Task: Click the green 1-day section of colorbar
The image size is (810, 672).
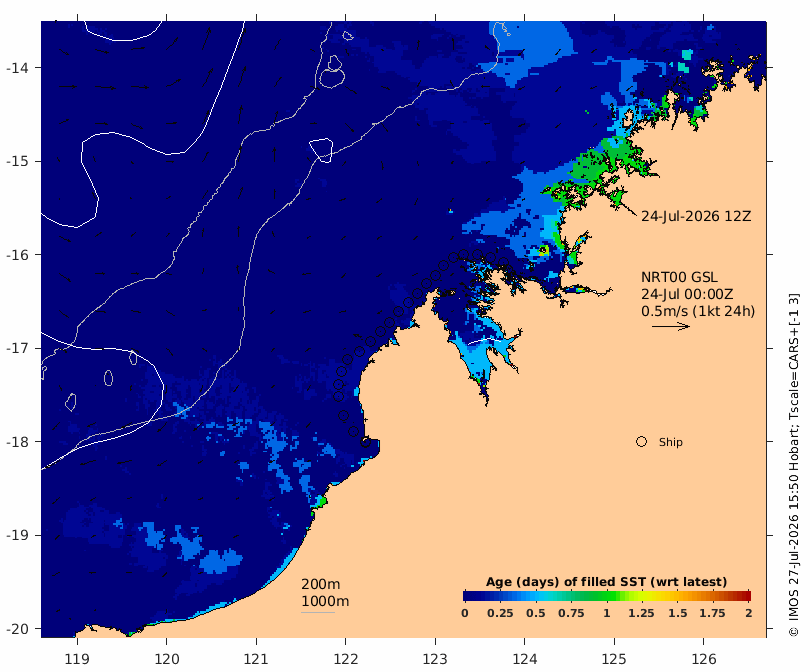Action: (x=606, y=596)
